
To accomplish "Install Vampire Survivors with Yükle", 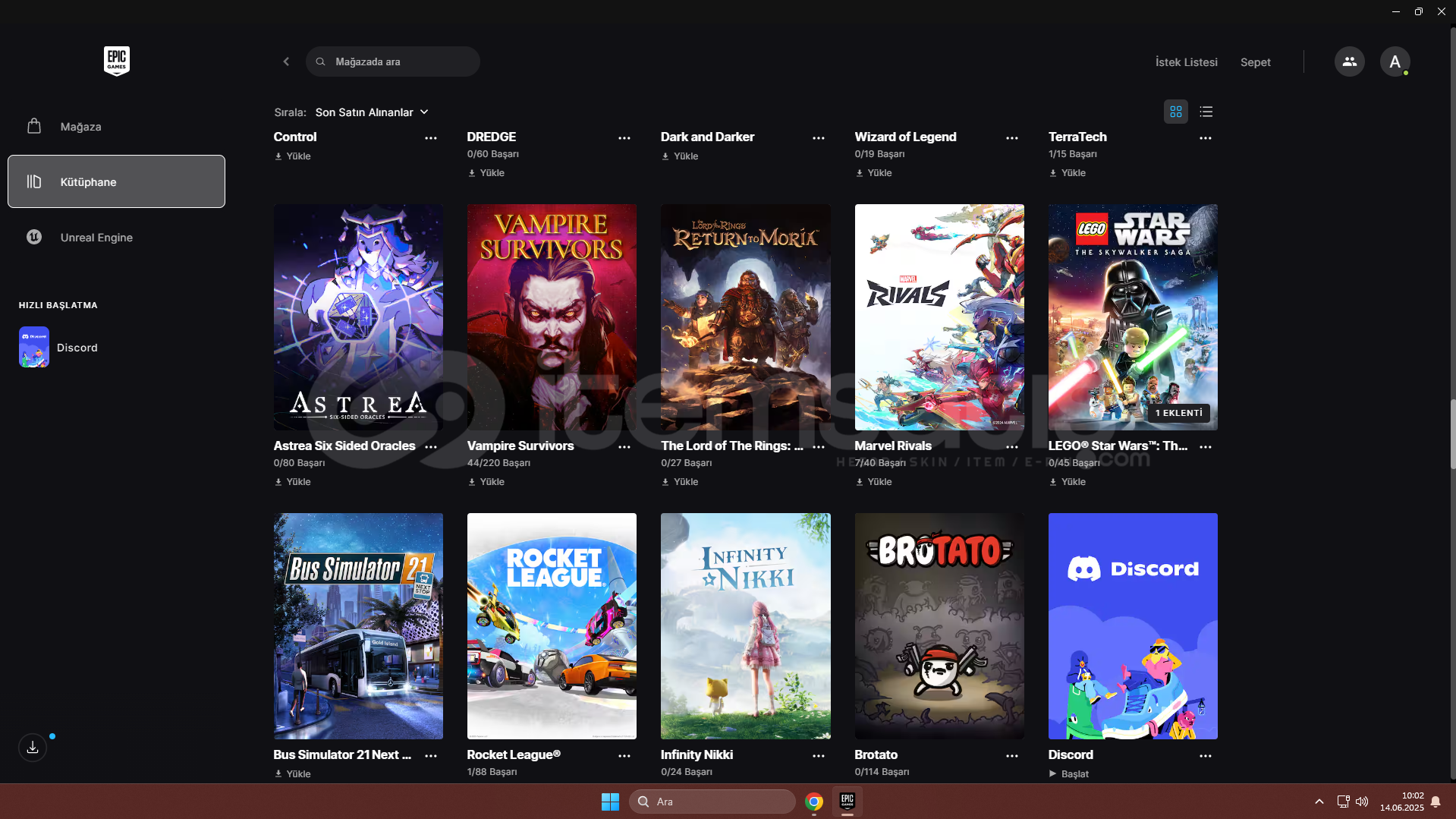I will (486, 482).
